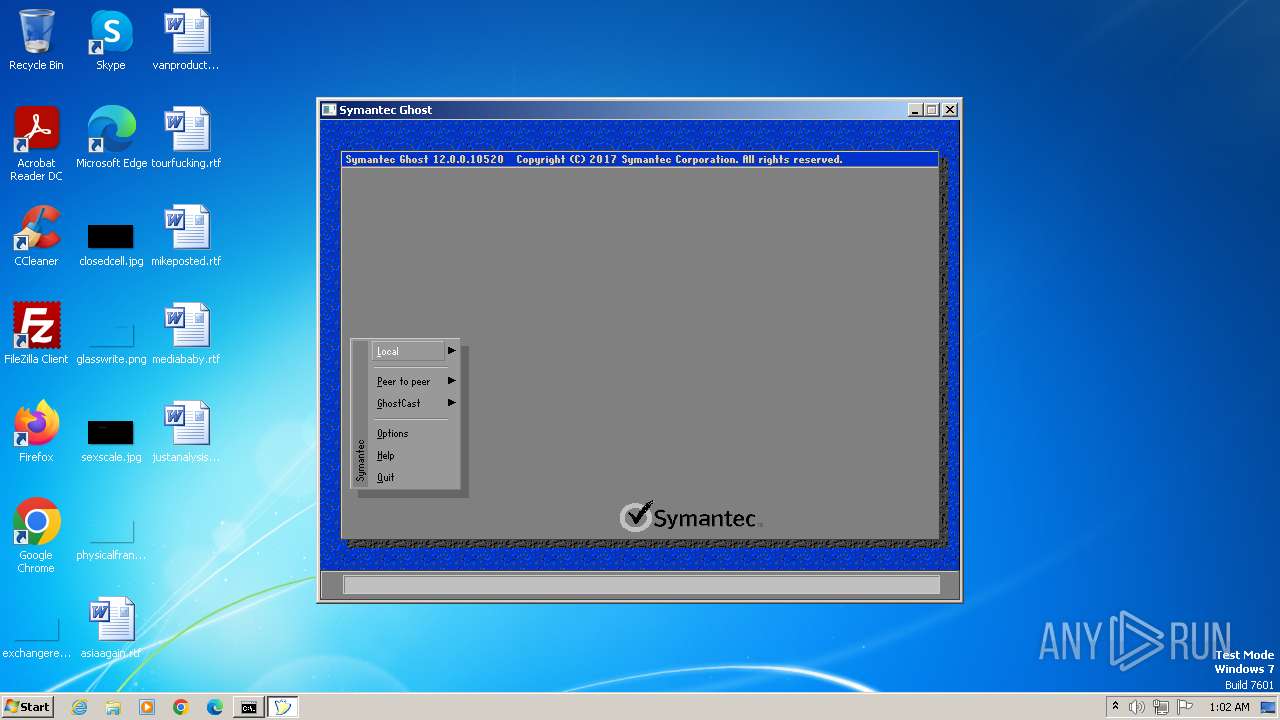Click the Symantec checkmark logo
The height and width of the screenshot is (720, 1280).
point(636,516)
